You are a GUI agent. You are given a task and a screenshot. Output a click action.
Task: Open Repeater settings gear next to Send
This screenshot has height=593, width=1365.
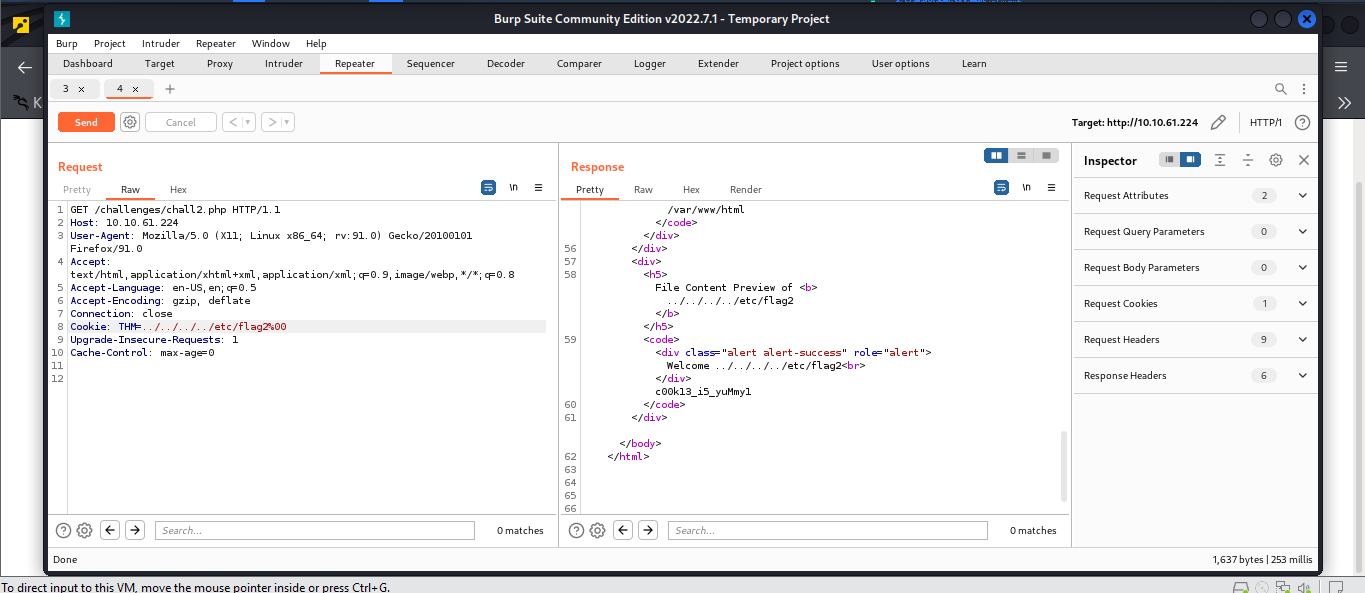point(130,122)
